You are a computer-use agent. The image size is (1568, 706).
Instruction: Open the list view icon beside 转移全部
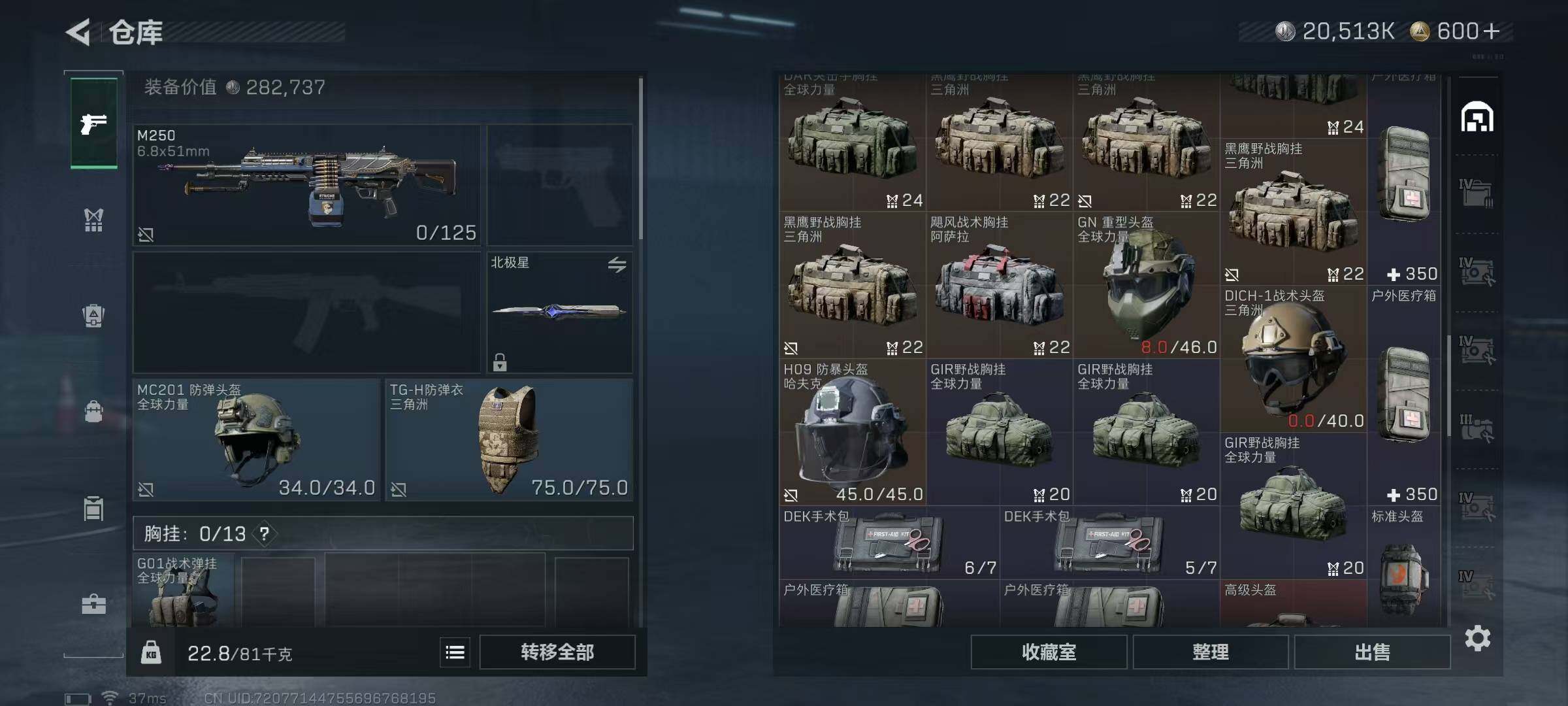(455, 652)
